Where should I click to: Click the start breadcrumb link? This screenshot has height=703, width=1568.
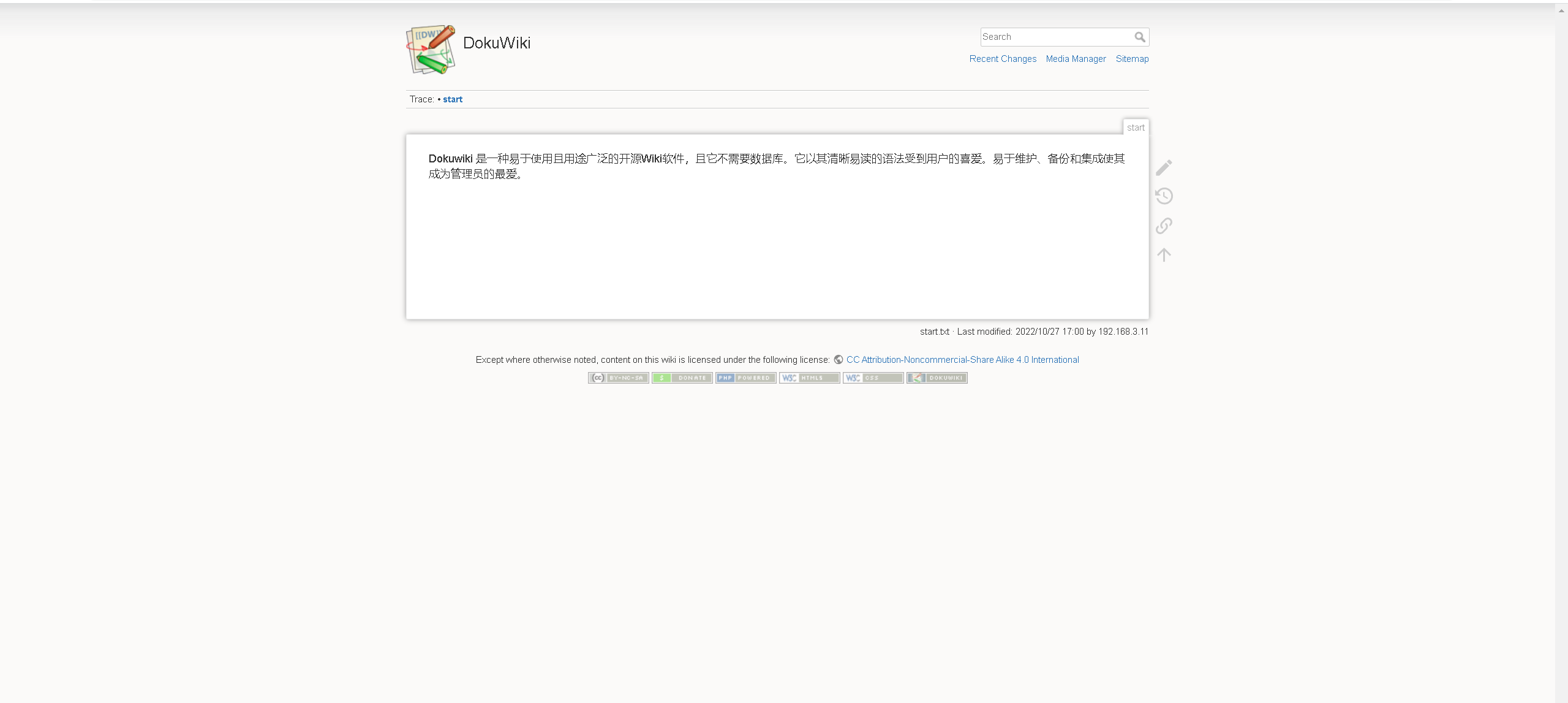point(453,99)
